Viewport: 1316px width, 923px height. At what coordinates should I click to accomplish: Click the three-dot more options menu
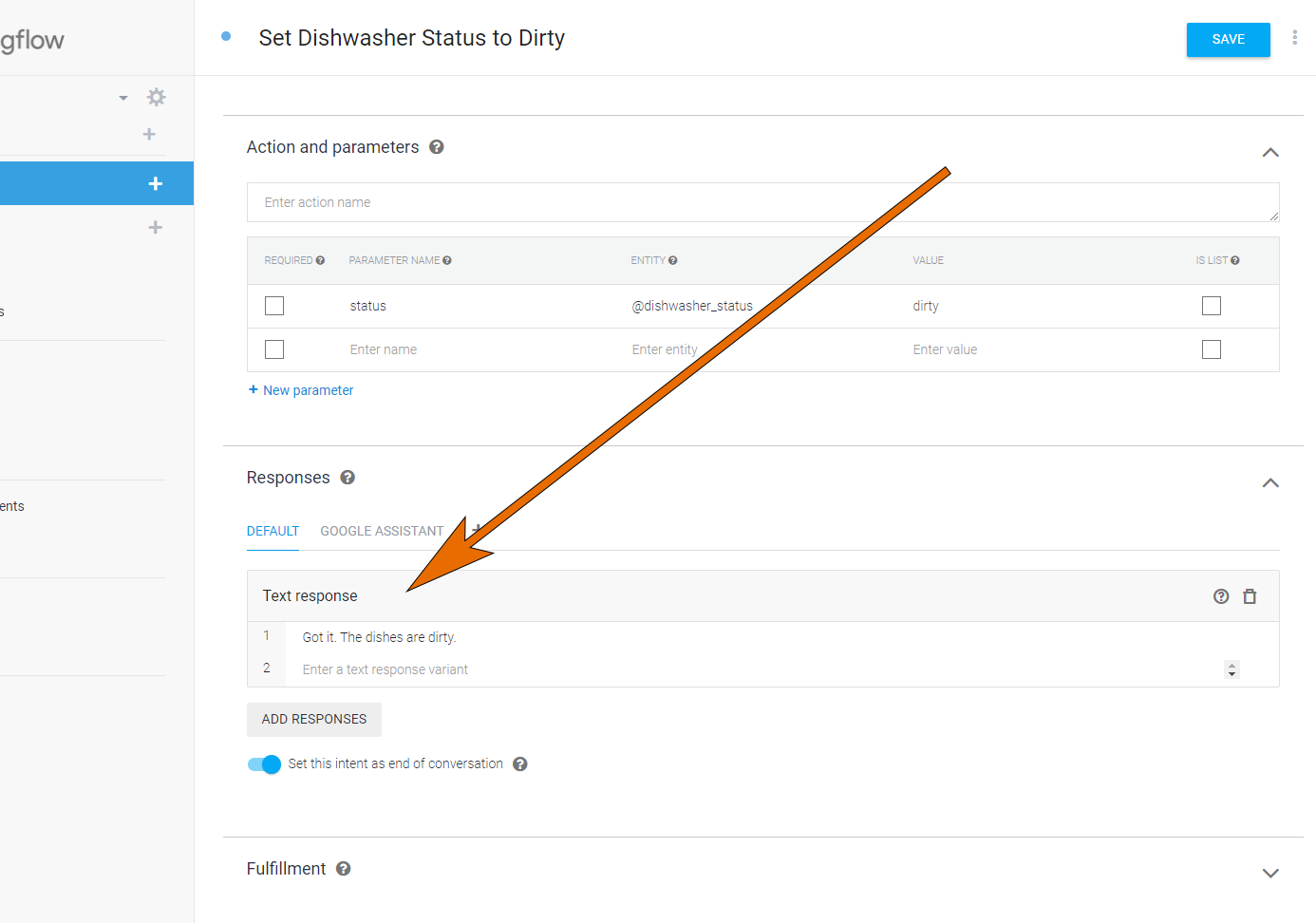(x=1294, y=38)
